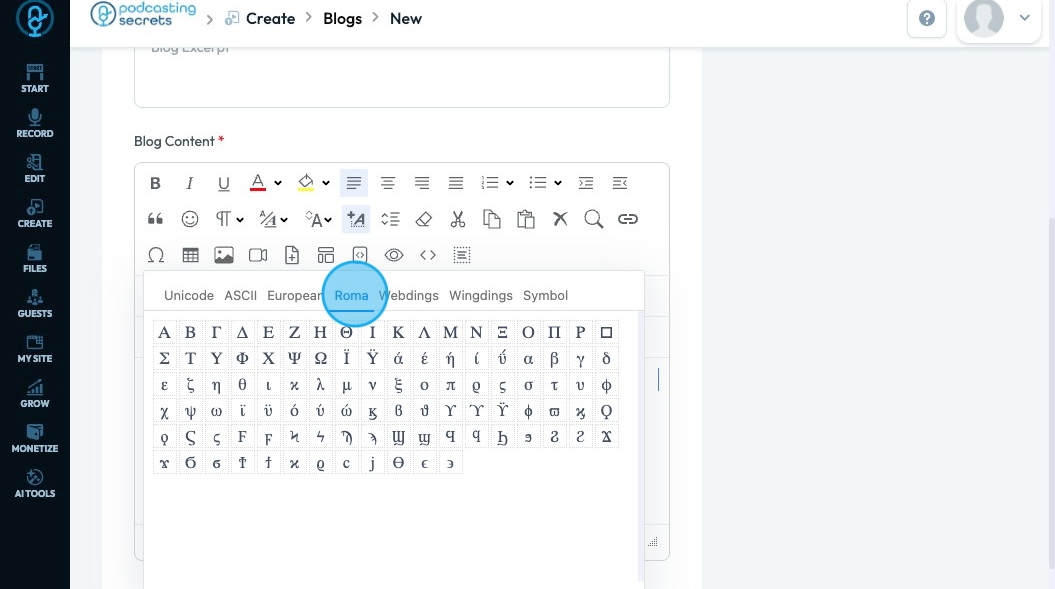Insert a hyperlink with the chain icon
Screen dimensions: 1055x589
point(628,219)
